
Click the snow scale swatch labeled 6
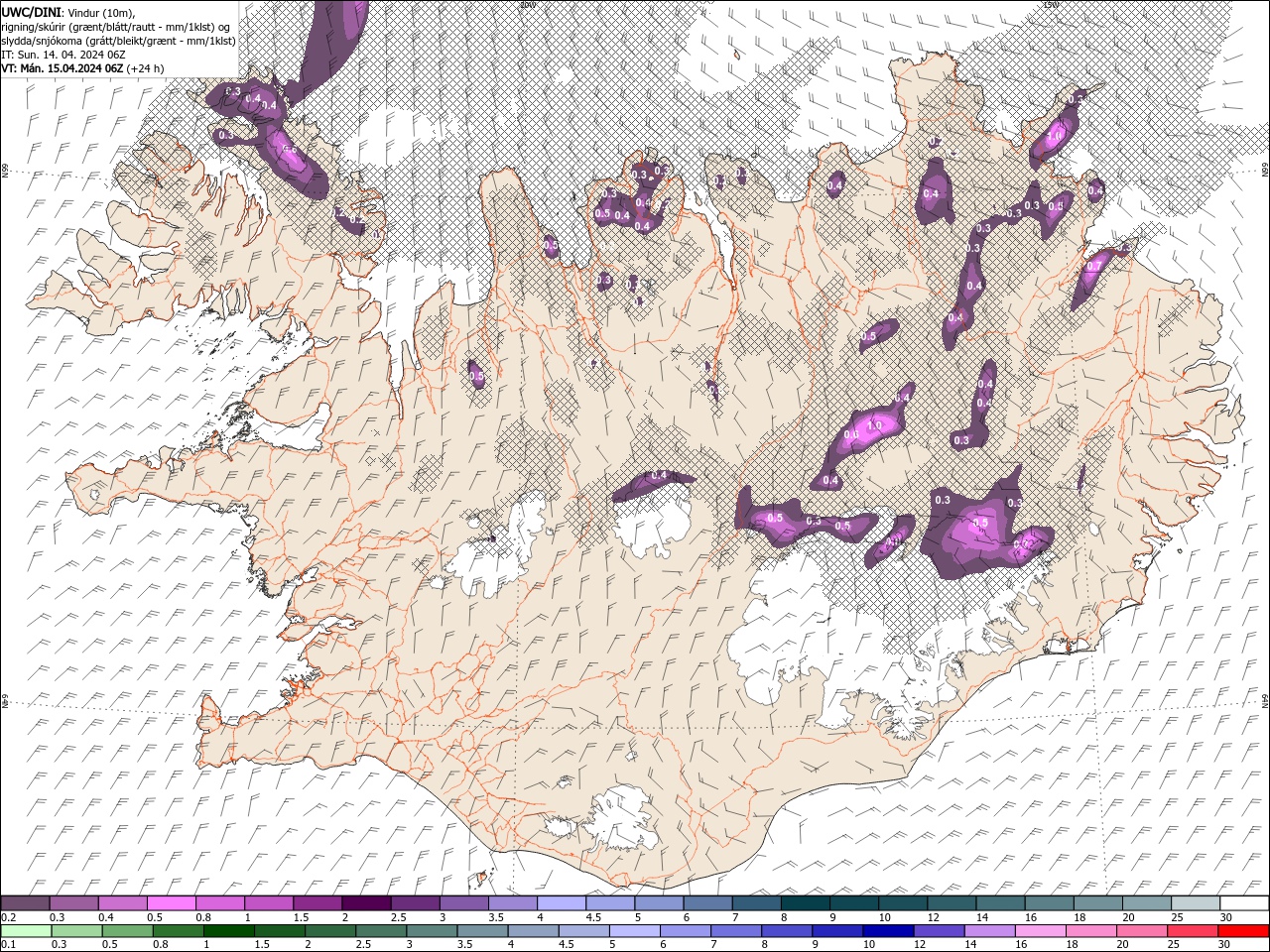click(706, 903)
